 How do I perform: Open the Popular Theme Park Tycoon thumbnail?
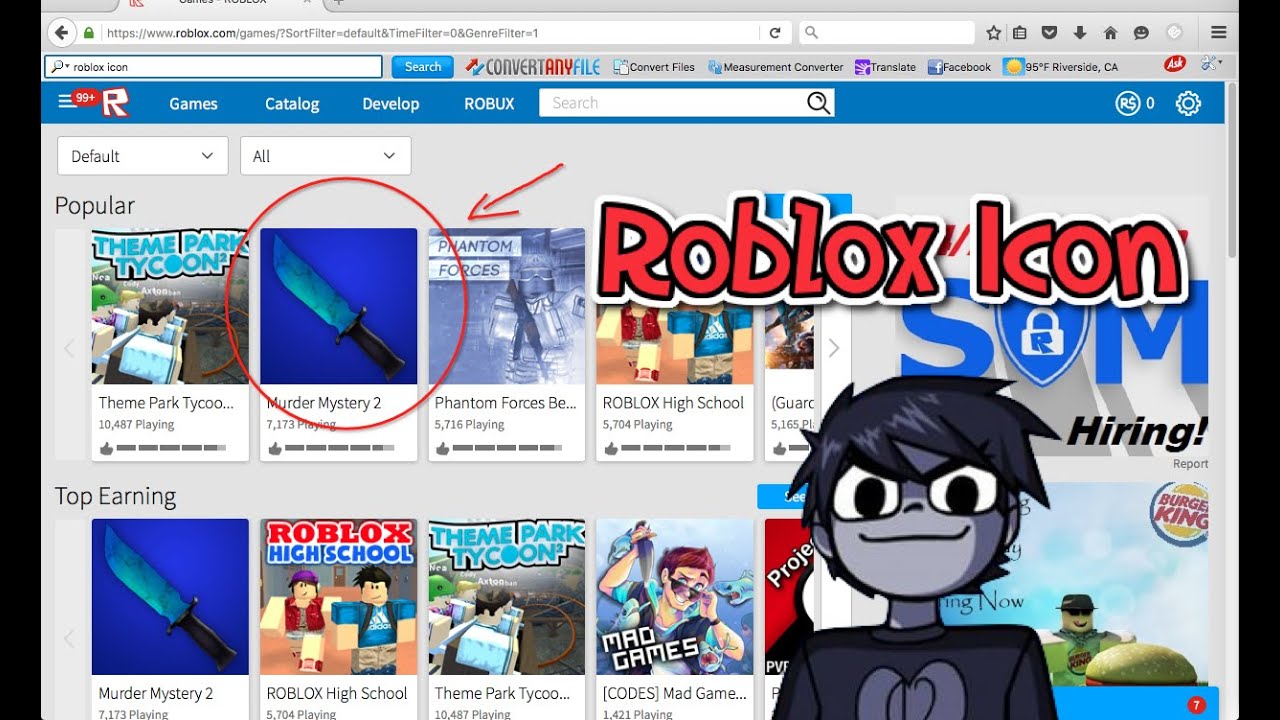pyautogui.click(x=170, y=306)
